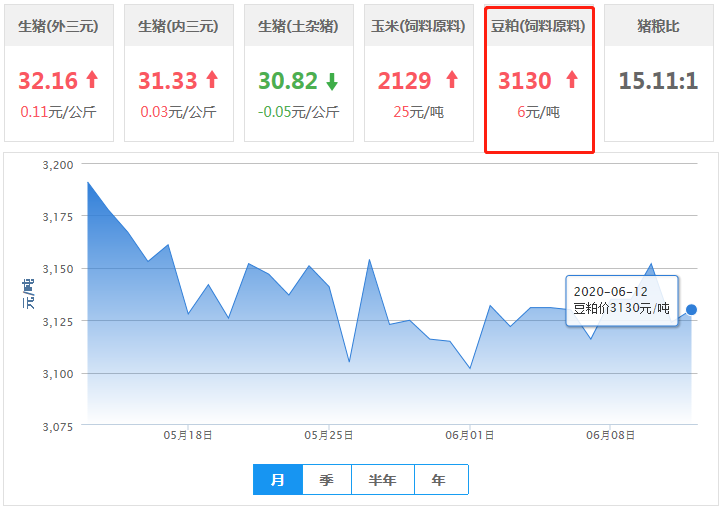Choose the 豆粕(饲料原料) card title
Image resolution: width=724 pixels, height=512 pixels.
click(539, 26)
